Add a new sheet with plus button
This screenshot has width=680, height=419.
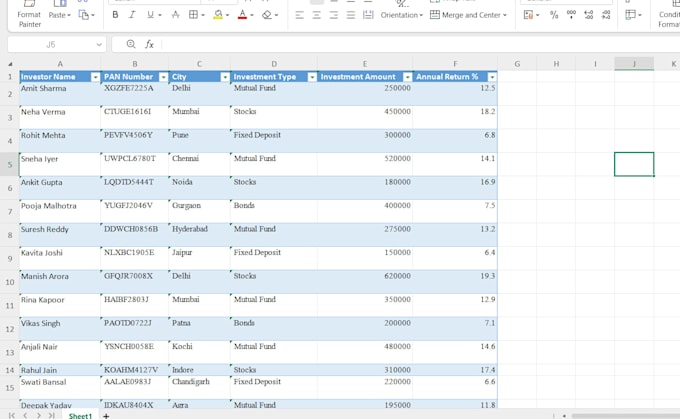tap(106, 416)
